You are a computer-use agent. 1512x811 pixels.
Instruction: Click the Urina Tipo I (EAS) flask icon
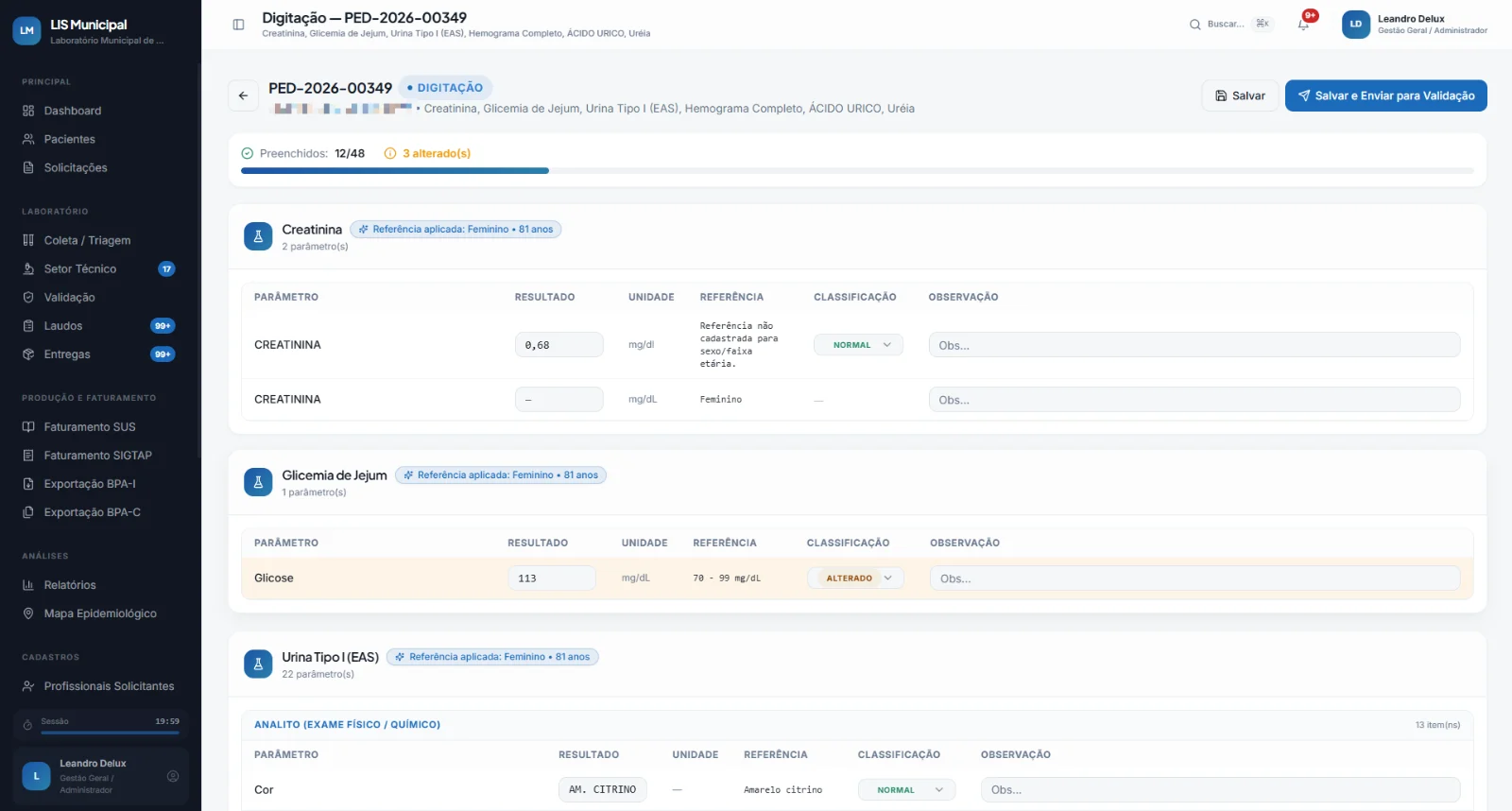(258, 664)
